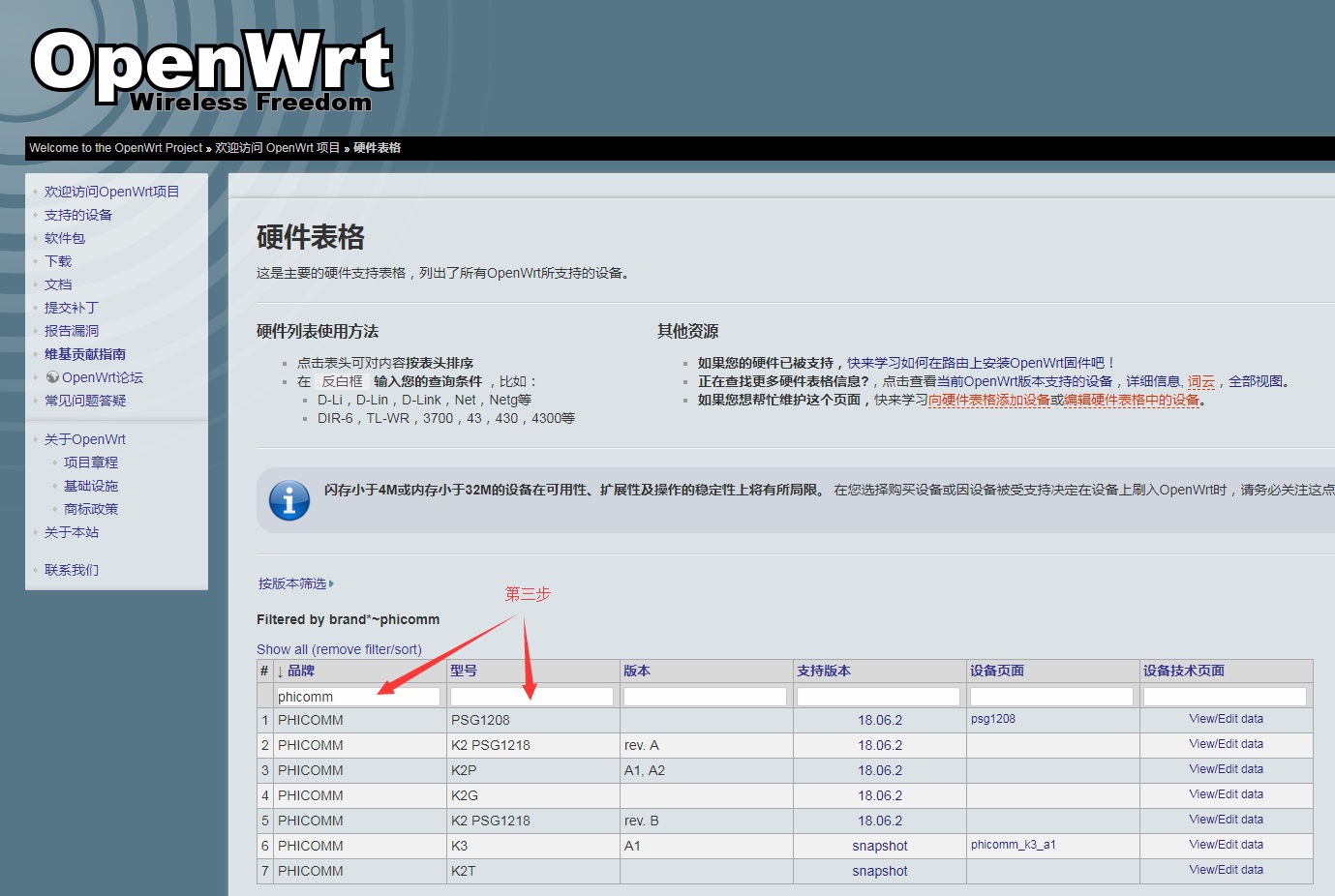Open sidebar link 常见问题答疑
The height and width of the screenshot is (896, 1335).
pyautogui.click(x=85, y=401)
